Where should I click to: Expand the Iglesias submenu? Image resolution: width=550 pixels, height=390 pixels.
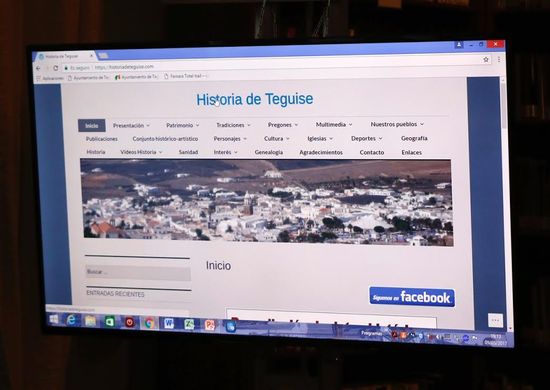click(x=320, y=139)
